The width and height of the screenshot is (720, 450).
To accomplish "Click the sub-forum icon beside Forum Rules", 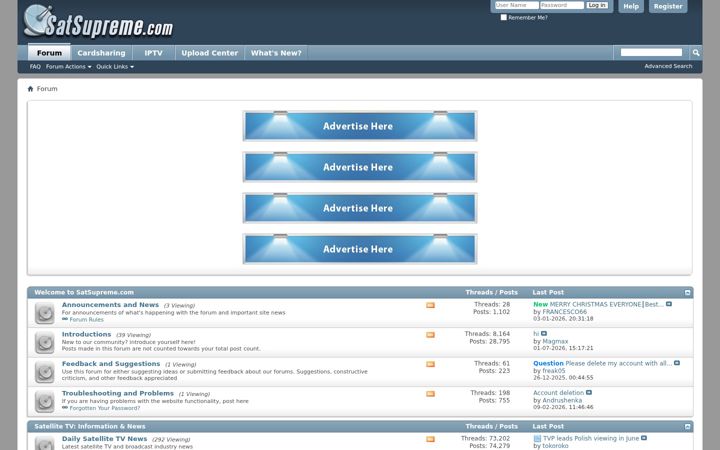I will (x=65, y=319).
